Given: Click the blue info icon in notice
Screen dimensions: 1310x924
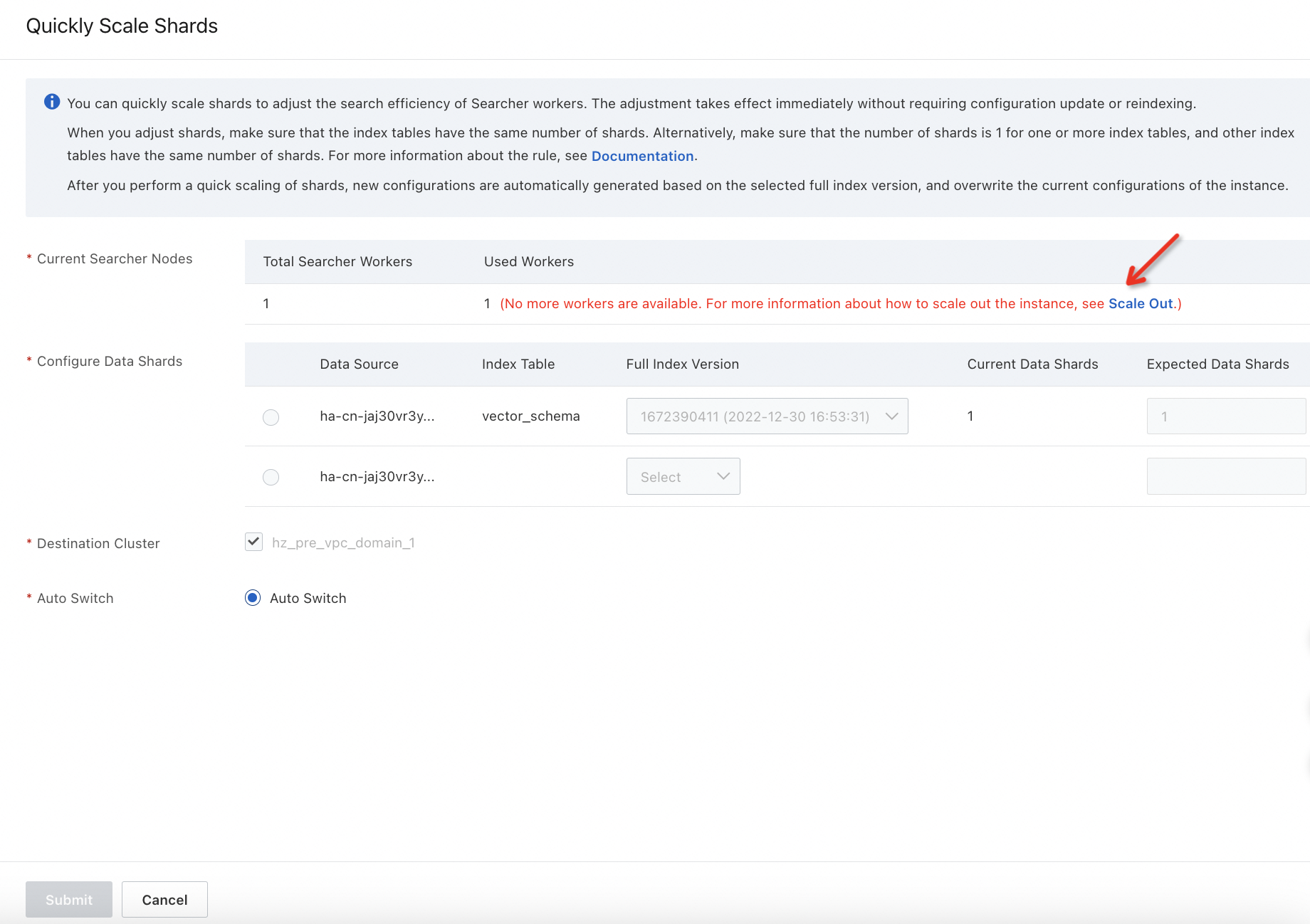Looking at the screenshot, I should (x=52, y=102).
